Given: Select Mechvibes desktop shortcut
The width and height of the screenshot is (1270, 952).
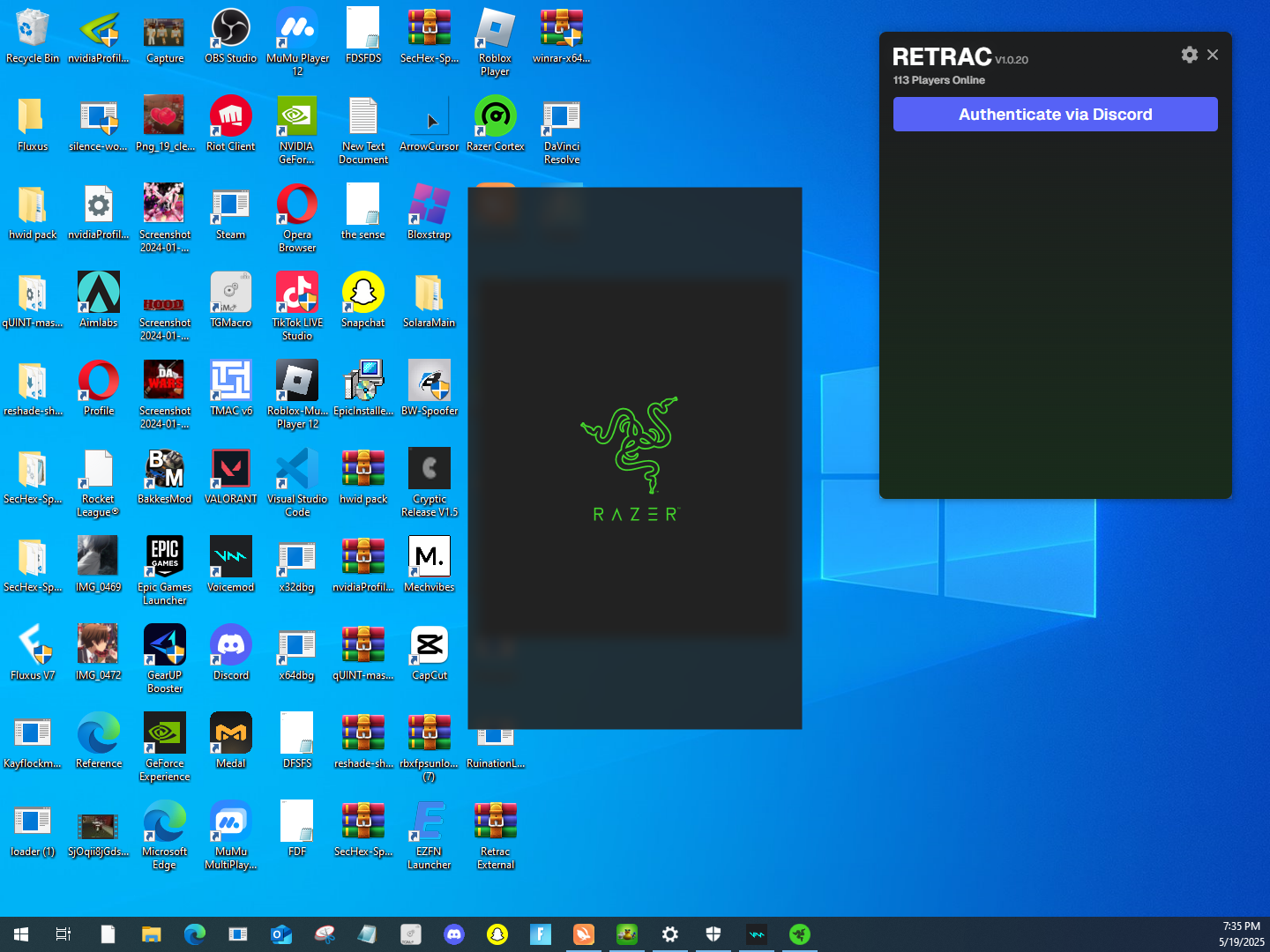Looking at the screenshot, I should 430,565.
